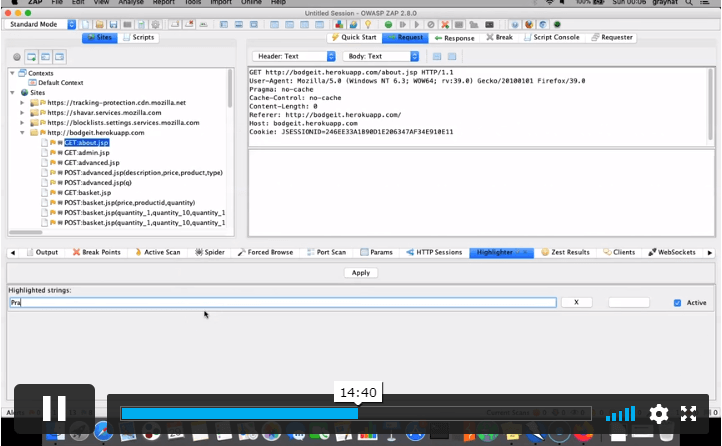
Task: Click the green circle break-on-all-requests icon
Action: click(388, 24)
